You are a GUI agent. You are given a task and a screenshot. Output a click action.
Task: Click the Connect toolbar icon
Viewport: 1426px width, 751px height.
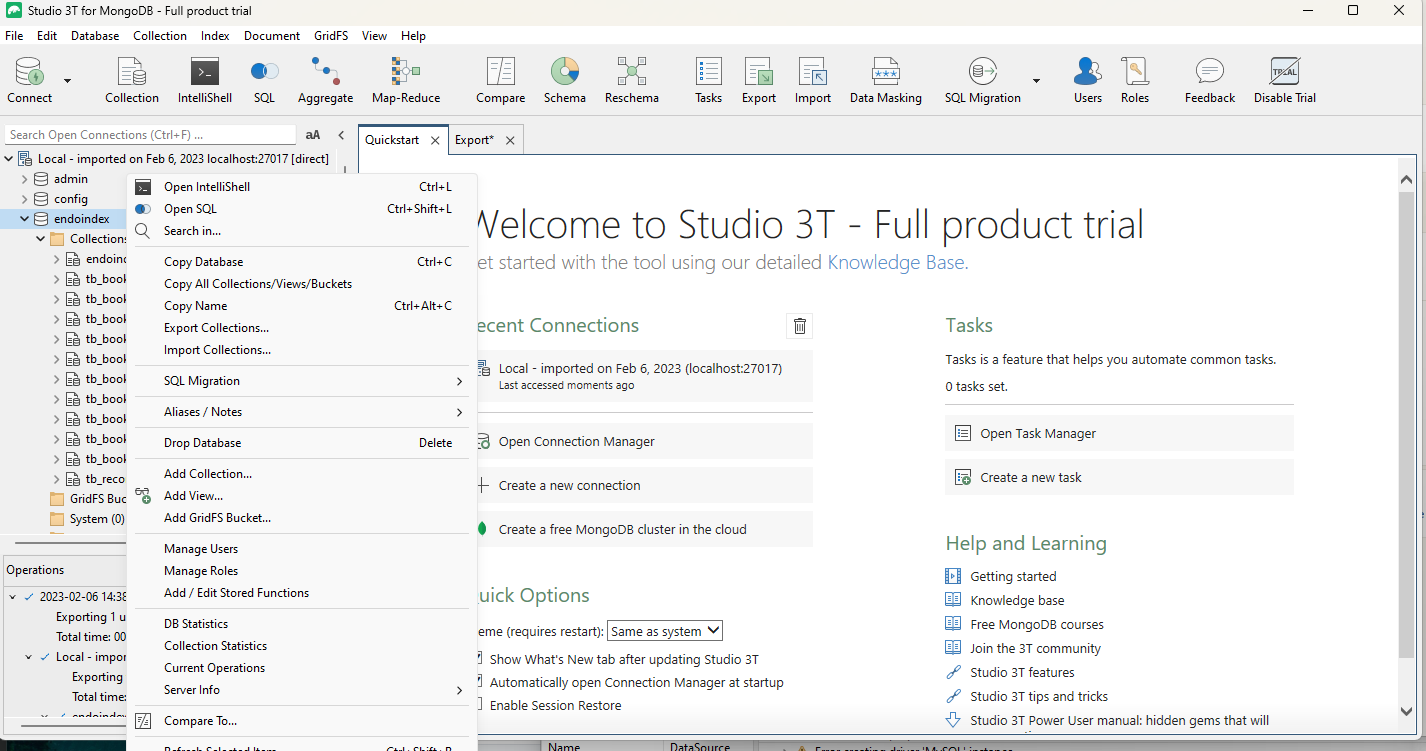point(30,79)
